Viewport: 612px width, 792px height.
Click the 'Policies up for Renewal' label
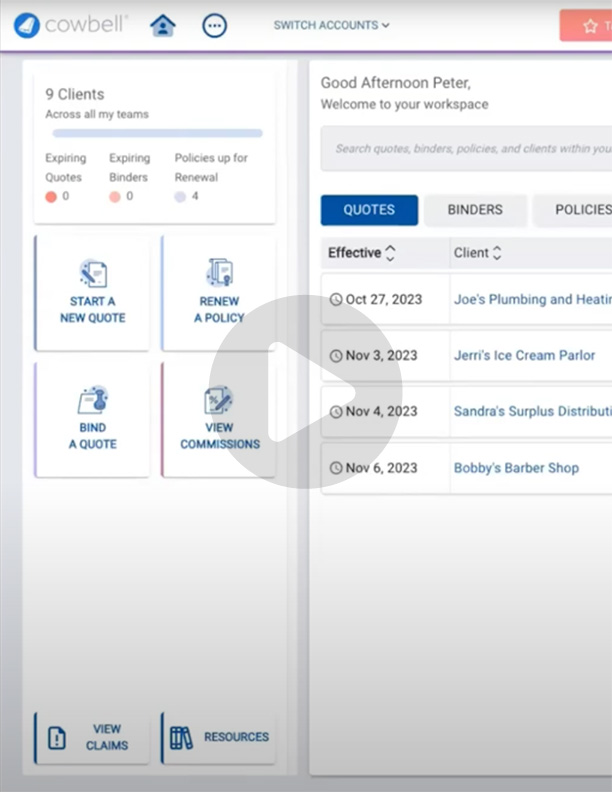(211, 167)
